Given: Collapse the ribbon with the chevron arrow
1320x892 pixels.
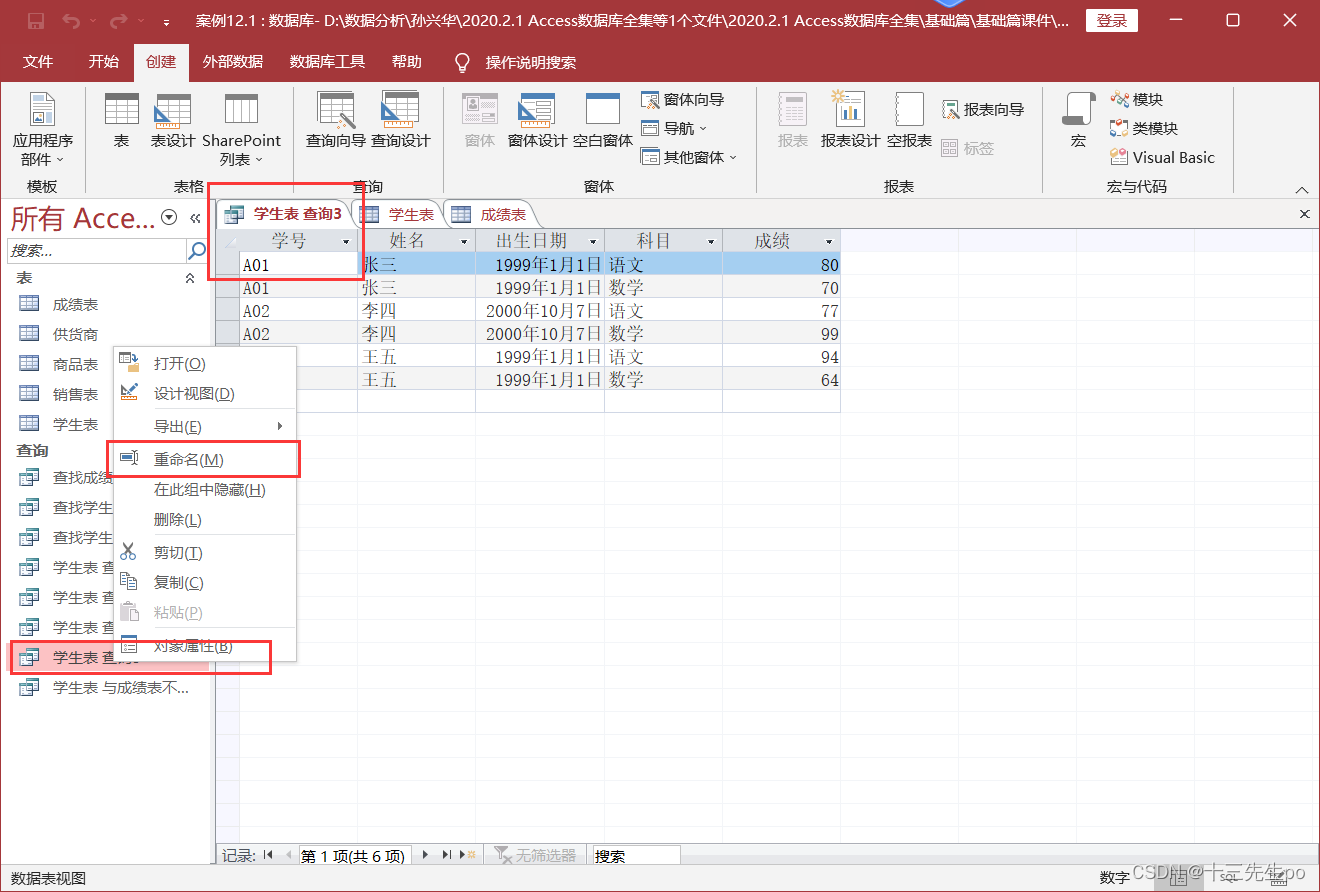Looking at the screenshot, I should pos(1302,190).
